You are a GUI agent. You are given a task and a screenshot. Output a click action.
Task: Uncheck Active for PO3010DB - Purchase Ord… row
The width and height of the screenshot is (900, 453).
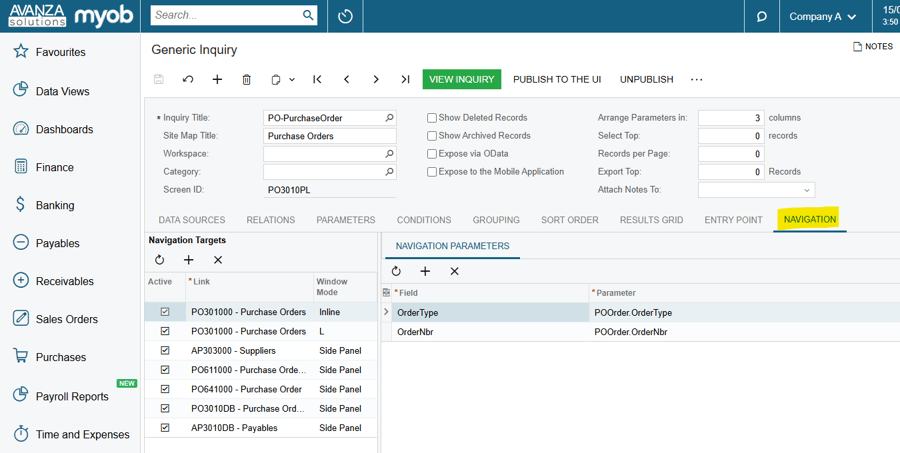165,408
